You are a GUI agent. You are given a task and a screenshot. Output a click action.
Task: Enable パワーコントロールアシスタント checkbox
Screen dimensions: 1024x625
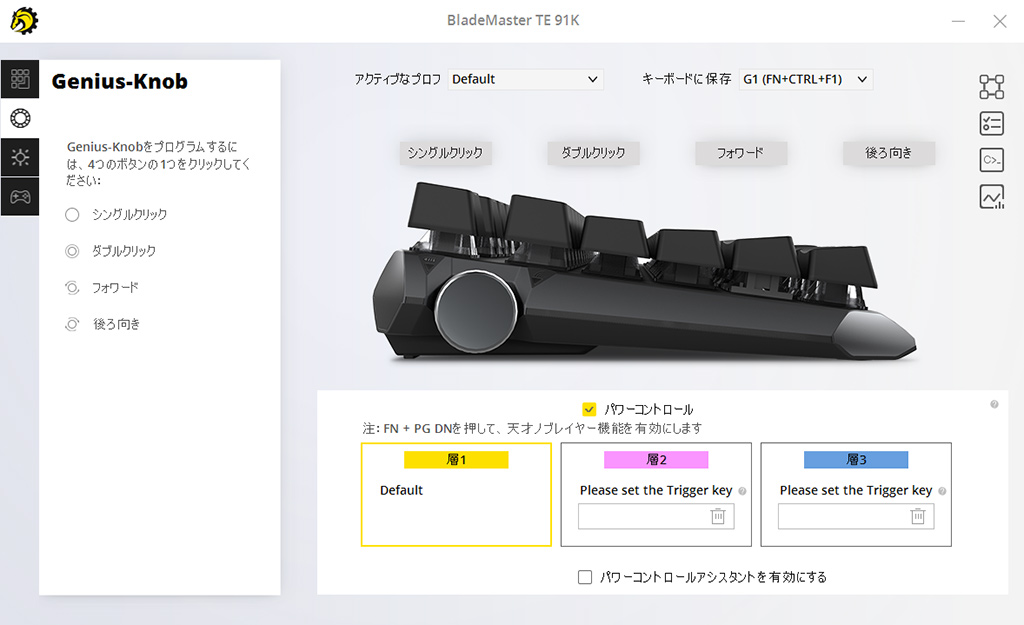pyautogui.click(x=585, y=577)
